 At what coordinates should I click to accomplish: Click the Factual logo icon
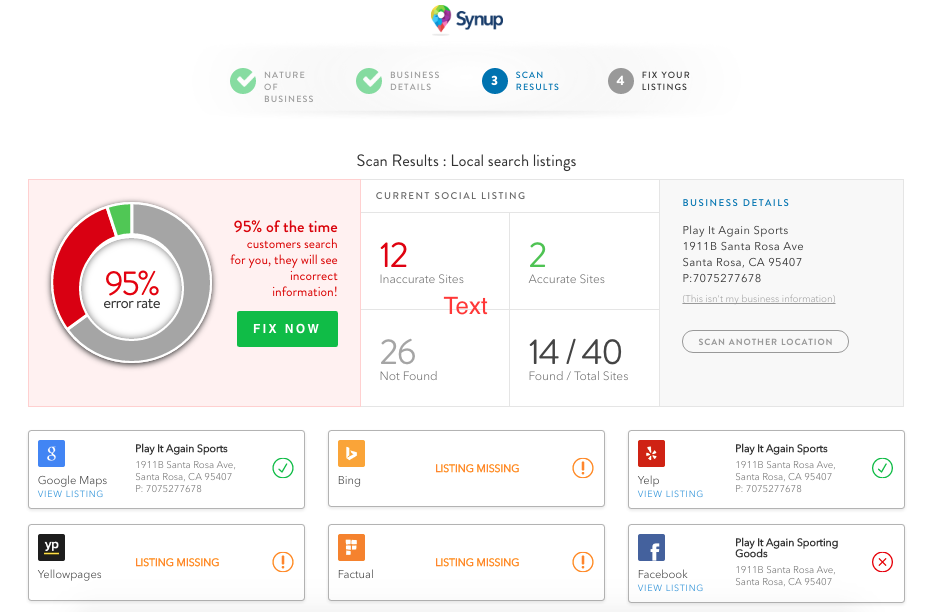(x=352, y=548)
